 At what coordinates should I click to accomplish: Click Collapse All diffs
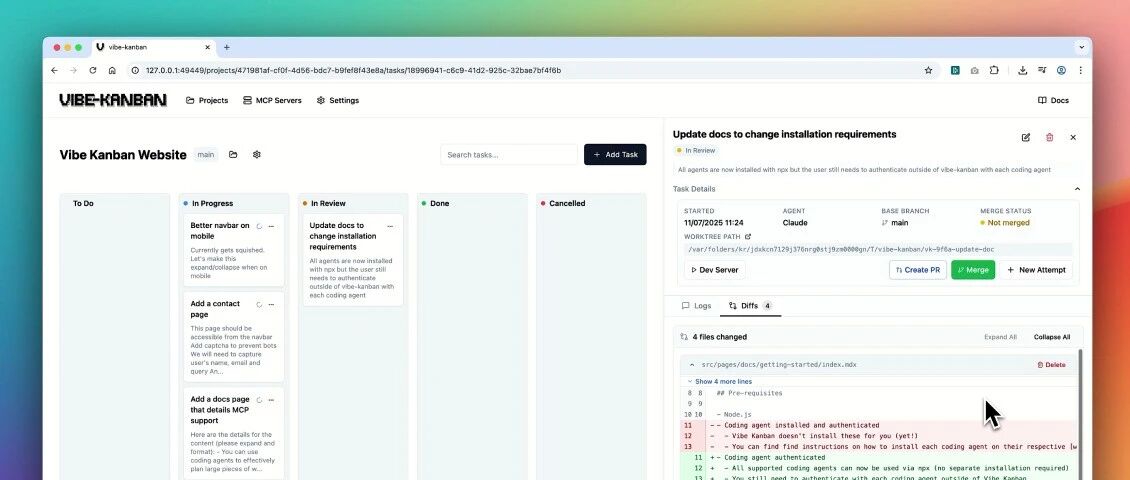coord(1051,337)
